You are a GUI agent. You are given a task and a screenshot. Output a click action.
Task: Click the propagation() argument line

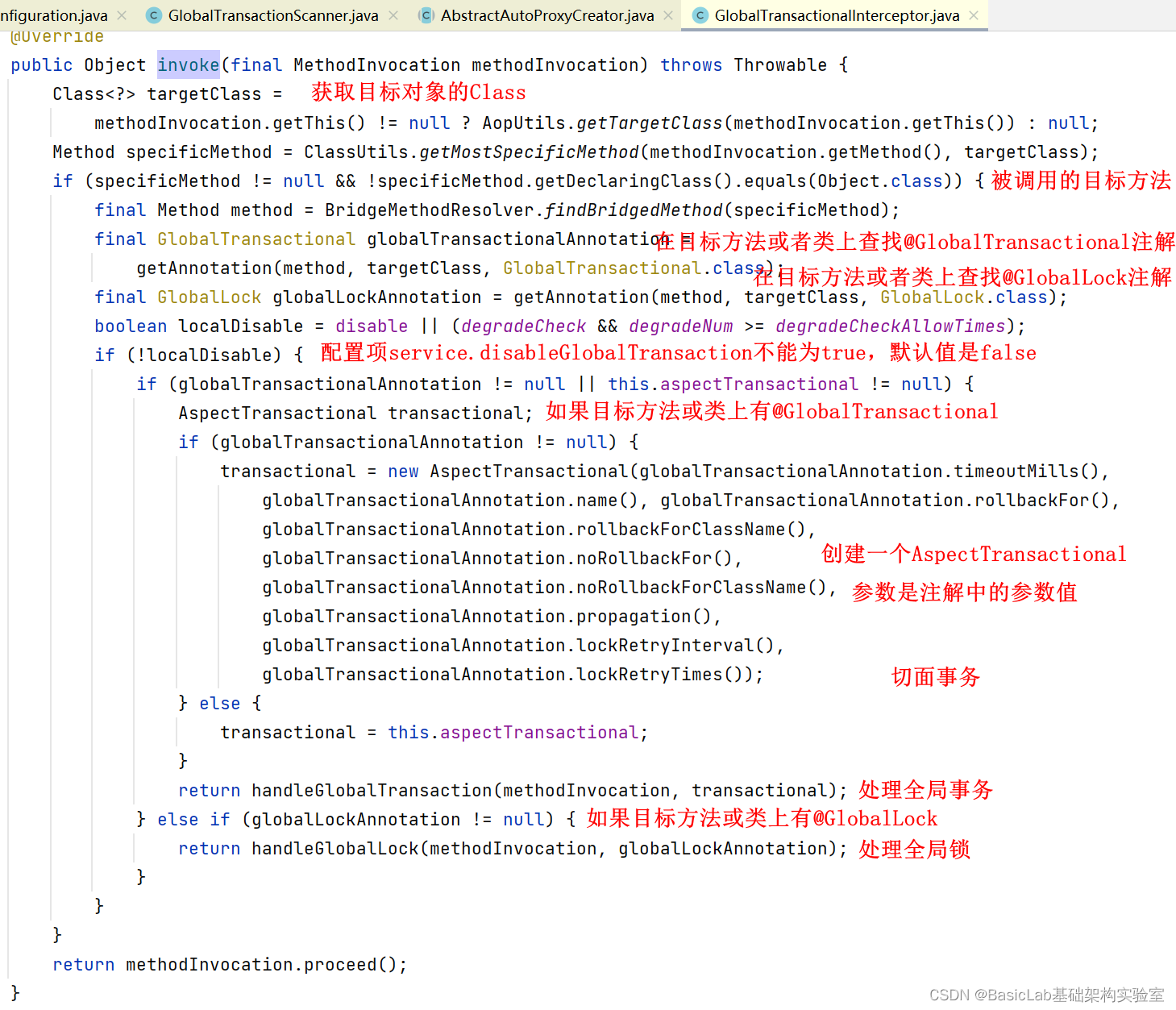point(492,617)
